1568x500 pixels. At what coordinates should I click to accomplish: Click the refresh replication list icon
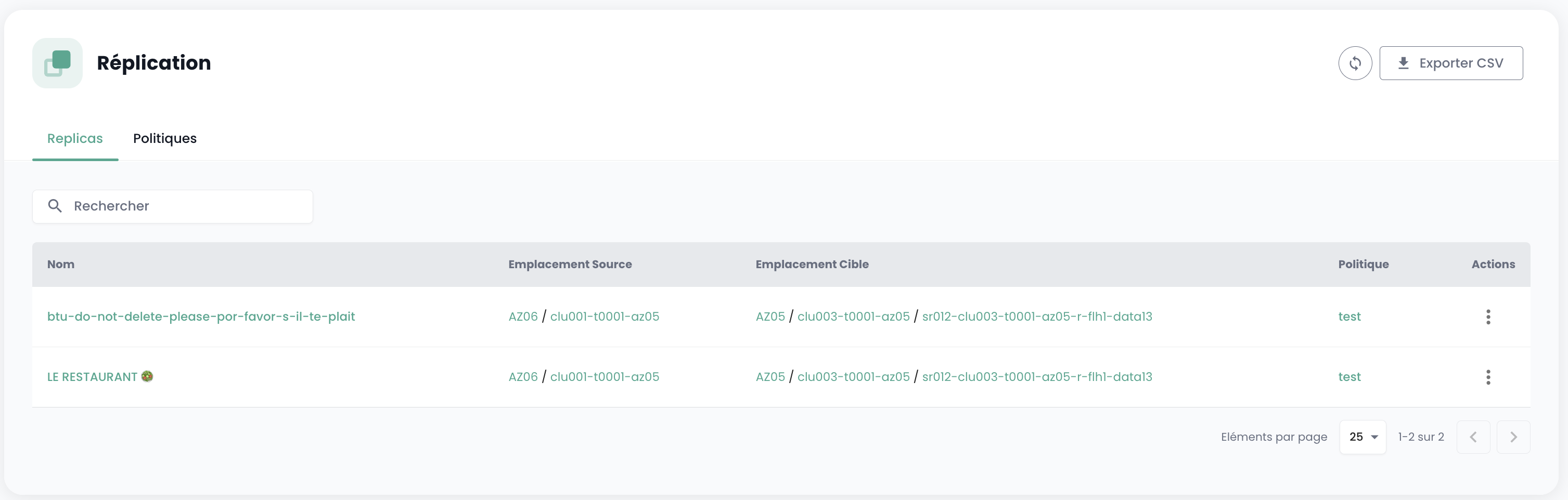point(1354,63)
